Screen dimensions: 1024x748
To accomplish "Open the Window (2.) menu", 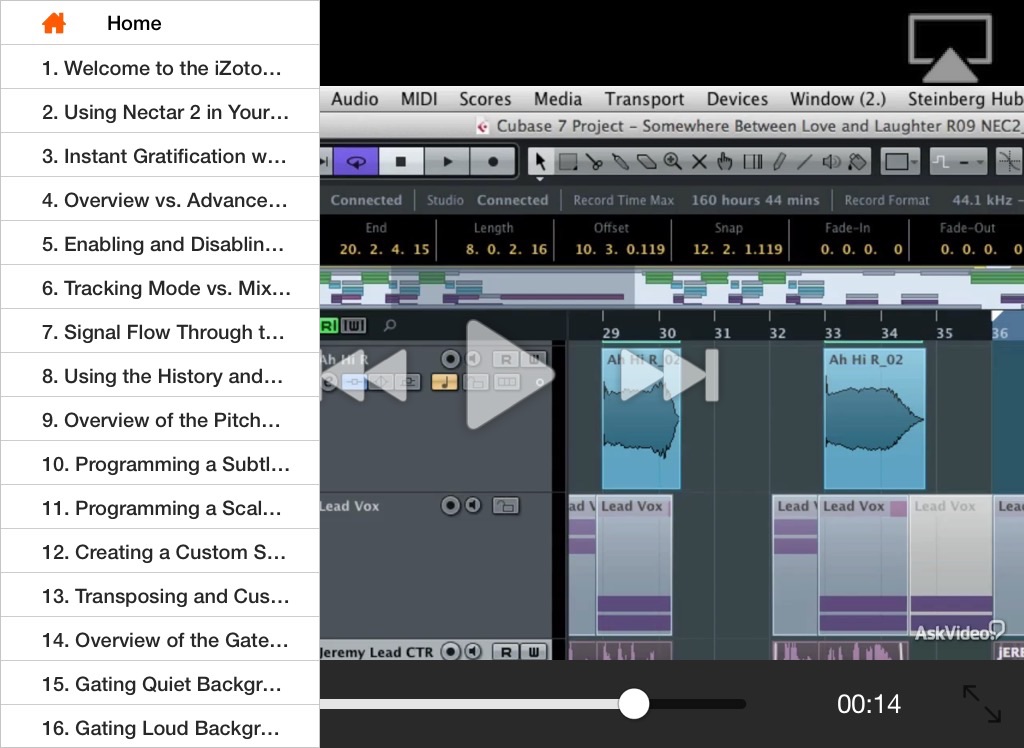I will point(838,99).
